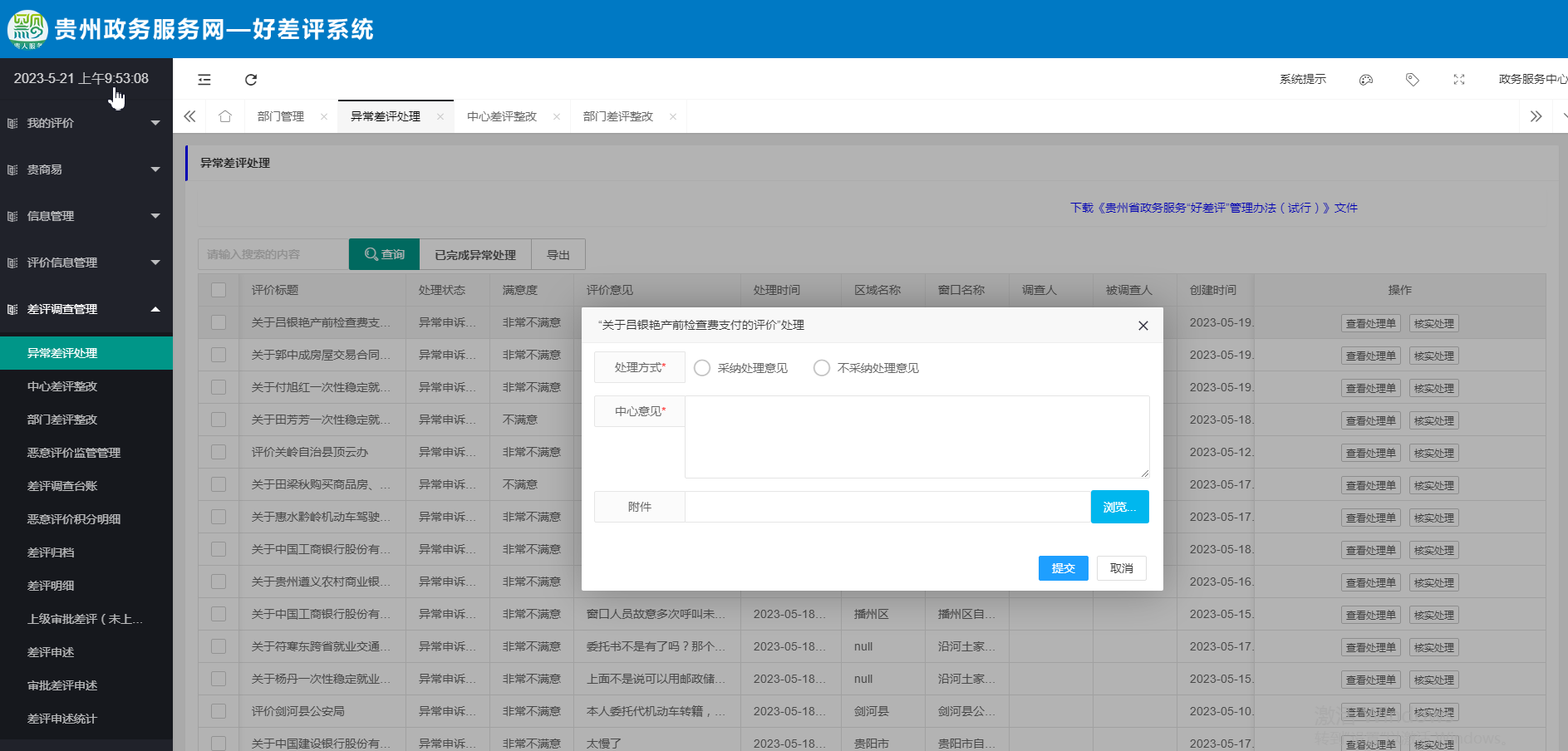Click the 已完成异常处理 button
This screenshot has width=1568, height=751.
pyautogui.click(x=475, y=254)
